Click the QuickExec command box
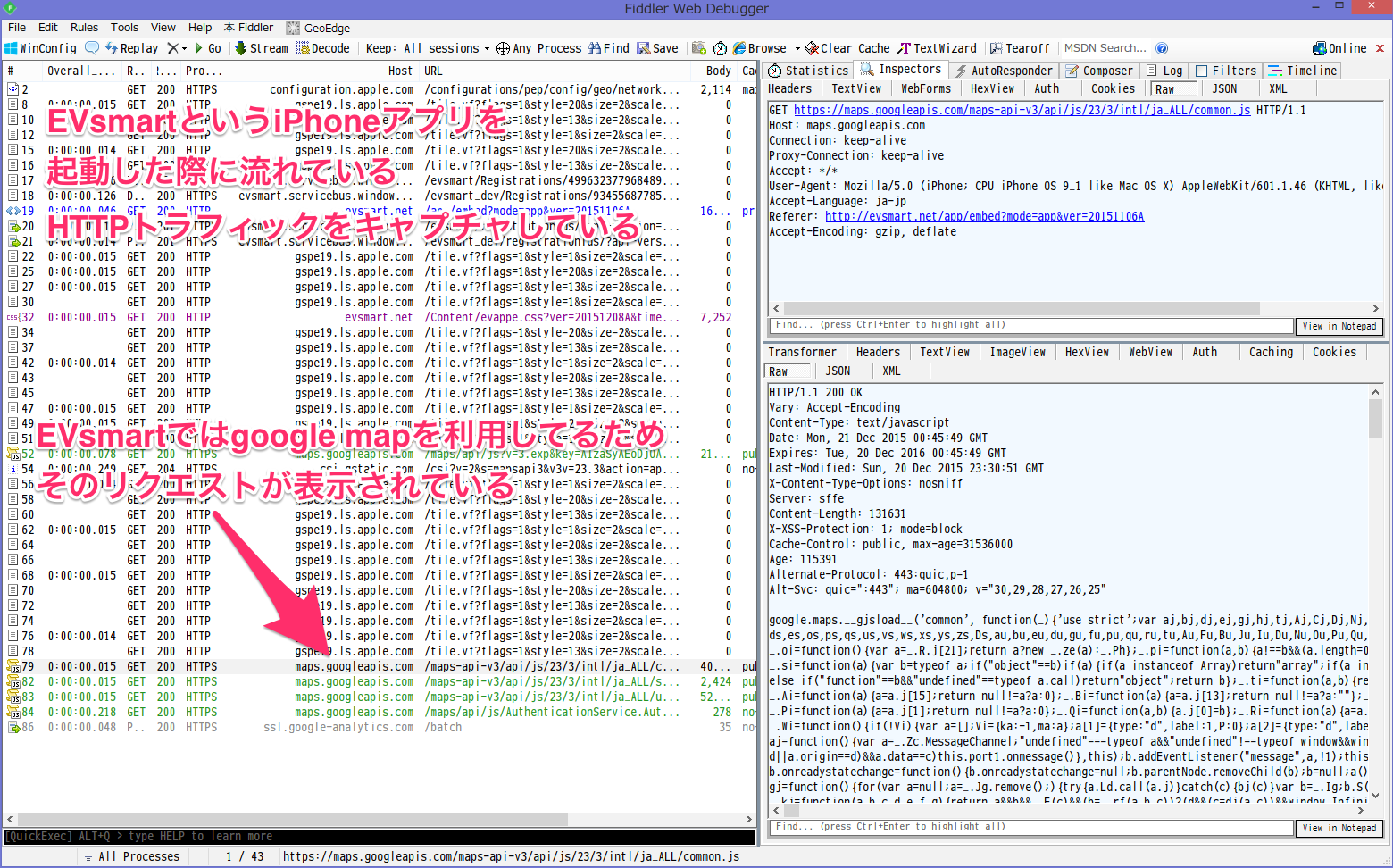The image size is (1393, 868). [380, 837]
